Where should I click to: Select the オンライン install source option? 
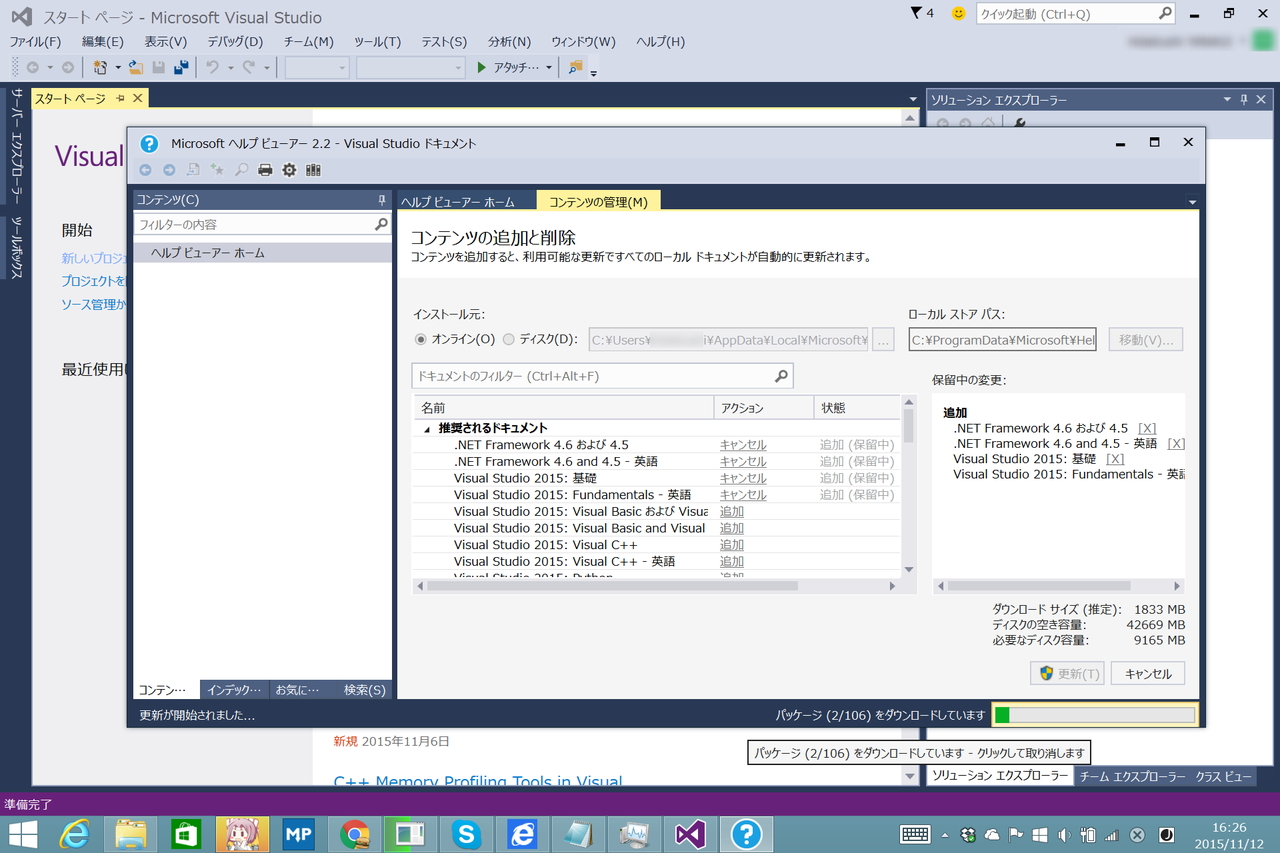click(421, 339)
